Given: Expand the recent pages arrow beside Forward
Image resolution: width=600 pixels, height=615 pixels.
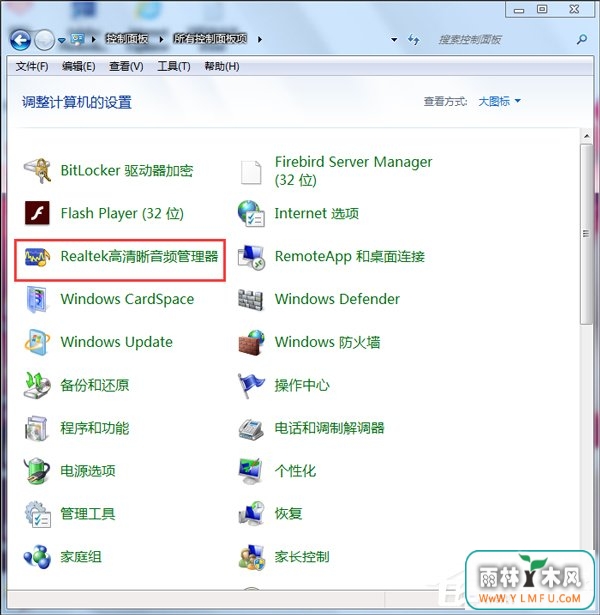Looking at the screenshot, I should click(x=62, y=40).
